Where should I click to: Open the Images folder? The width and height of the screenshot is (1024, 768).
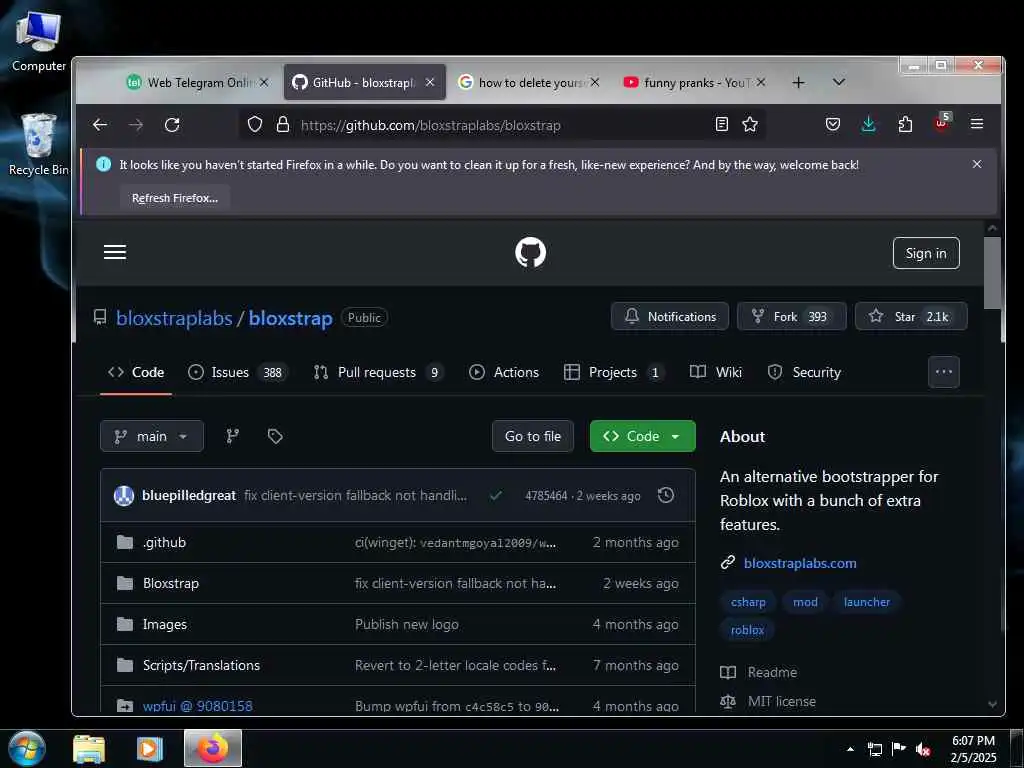[165, 624]
